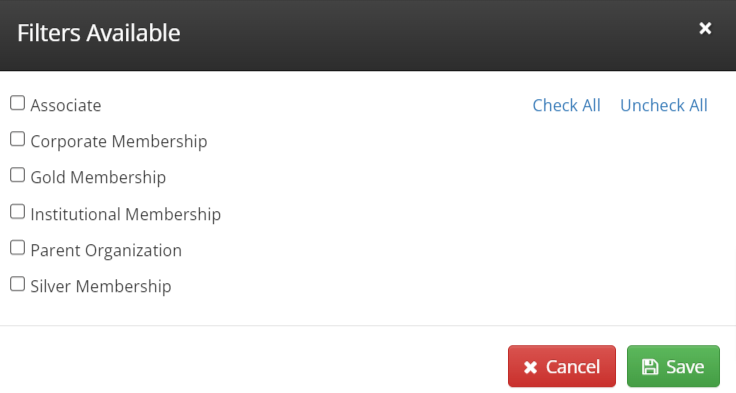Click the Uncheck All link
This screenshot has height=393, width=736.
coord(664,105)
